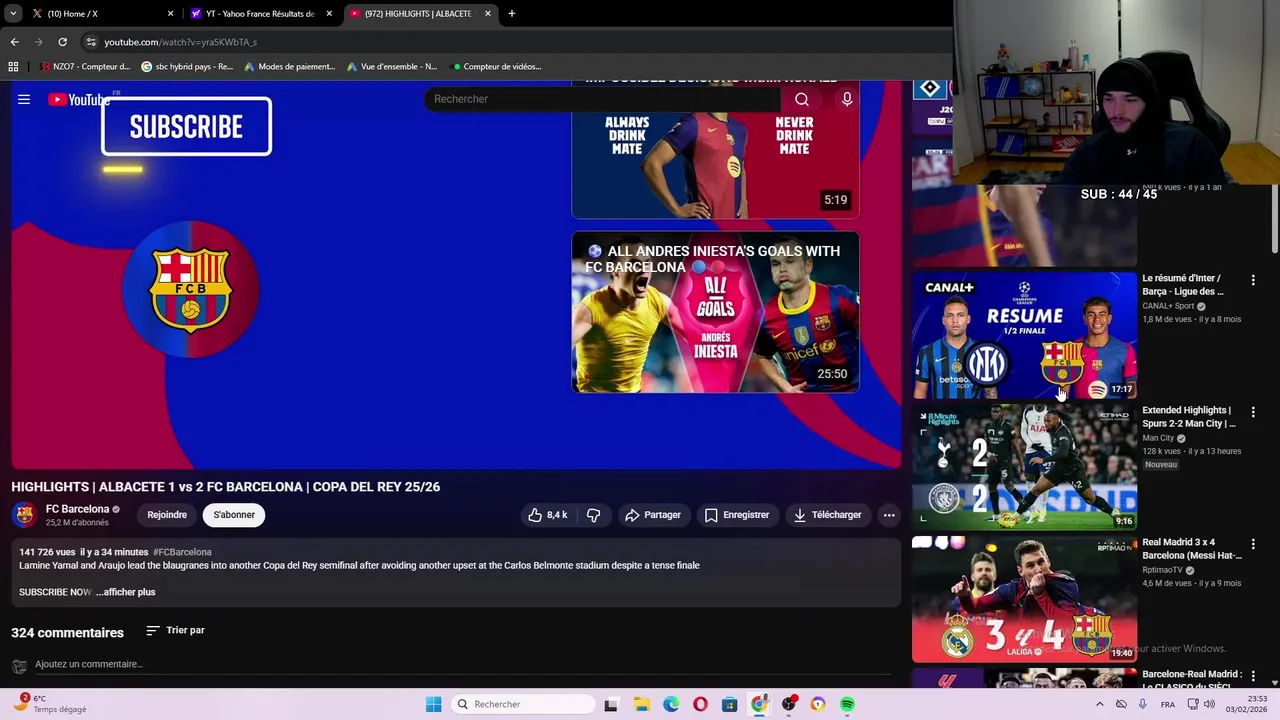This screenshot has height=720, width=1280.
Task: Open a new browser tab with the plus icon
Action: click(512, 14)
